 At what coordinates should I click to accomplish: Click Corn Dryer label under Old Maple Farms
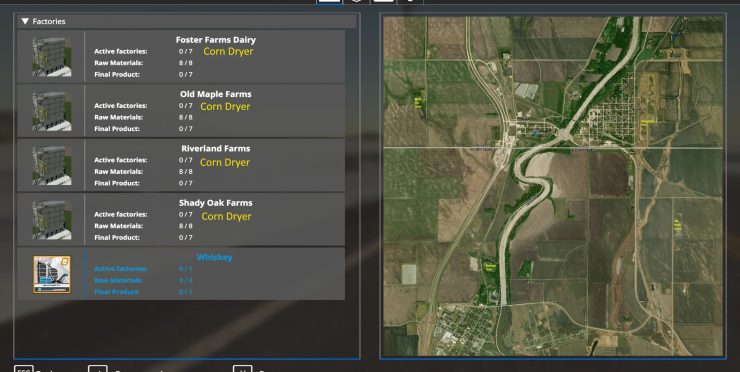pyautogui.click(x=225, y=107)
